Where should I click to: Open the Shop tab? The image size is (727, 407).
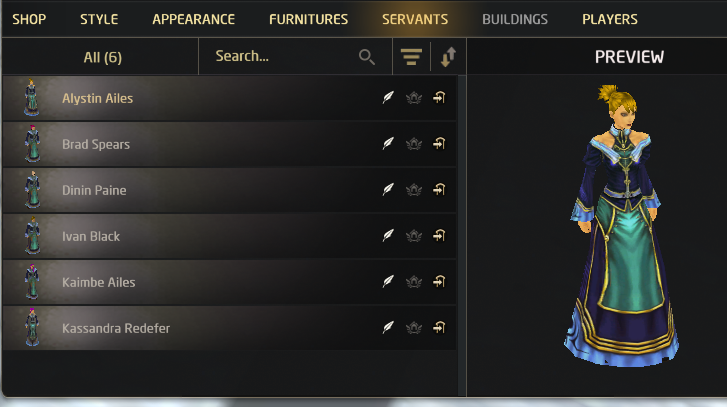pyautogui.click(x=29, y=19)
